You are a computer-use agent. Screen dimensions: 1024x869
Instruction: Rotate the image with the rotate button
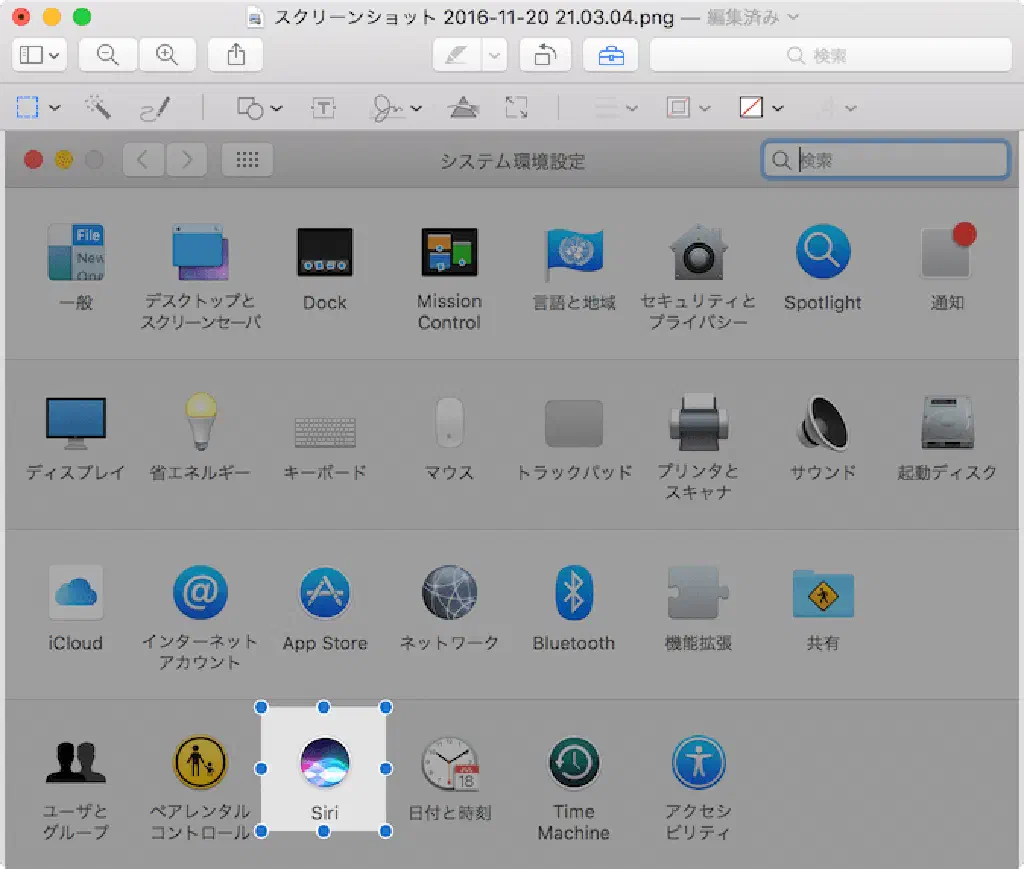coord(545,56)
